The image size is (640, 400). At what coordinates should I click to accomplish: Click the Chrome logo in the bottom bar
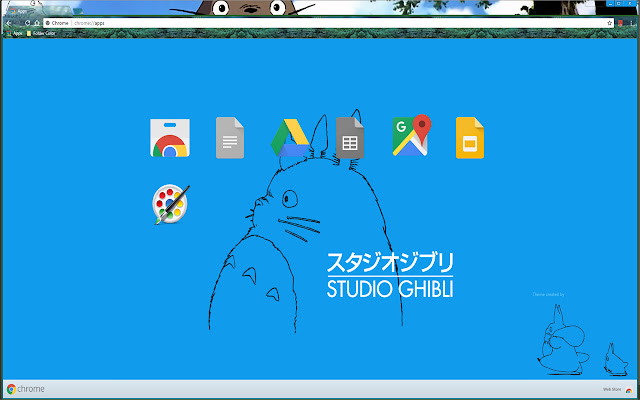pyautogui.click(x=25, y=389)
